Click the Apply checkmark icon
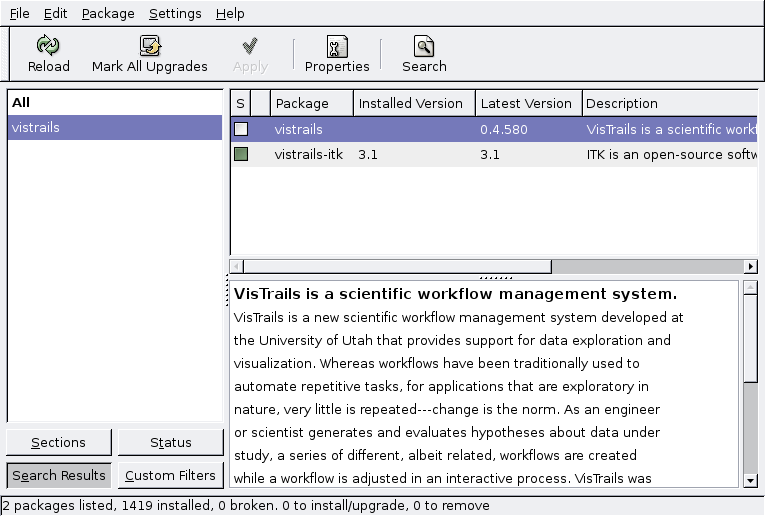This screenshot has width=765, height=516. (x=250, y=46)
